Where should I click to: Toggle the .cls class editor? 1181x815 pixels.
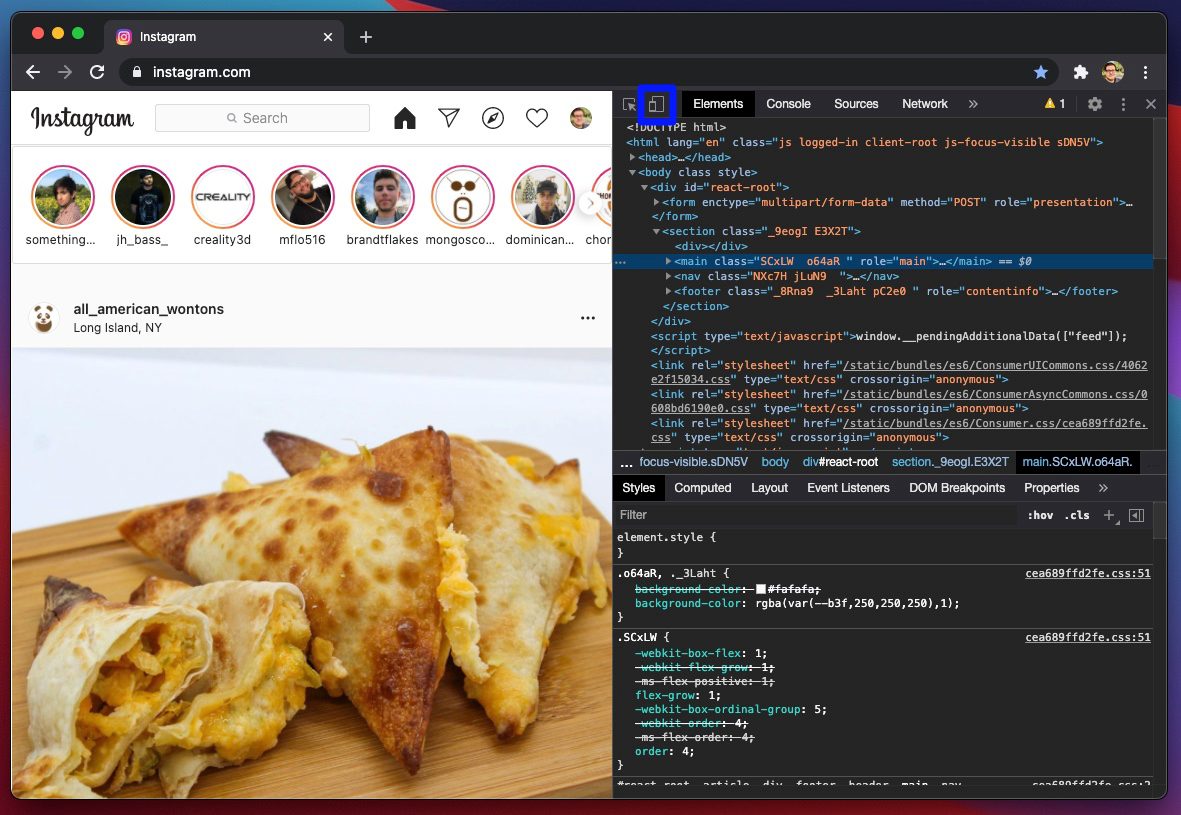(x=1077, y=515)
